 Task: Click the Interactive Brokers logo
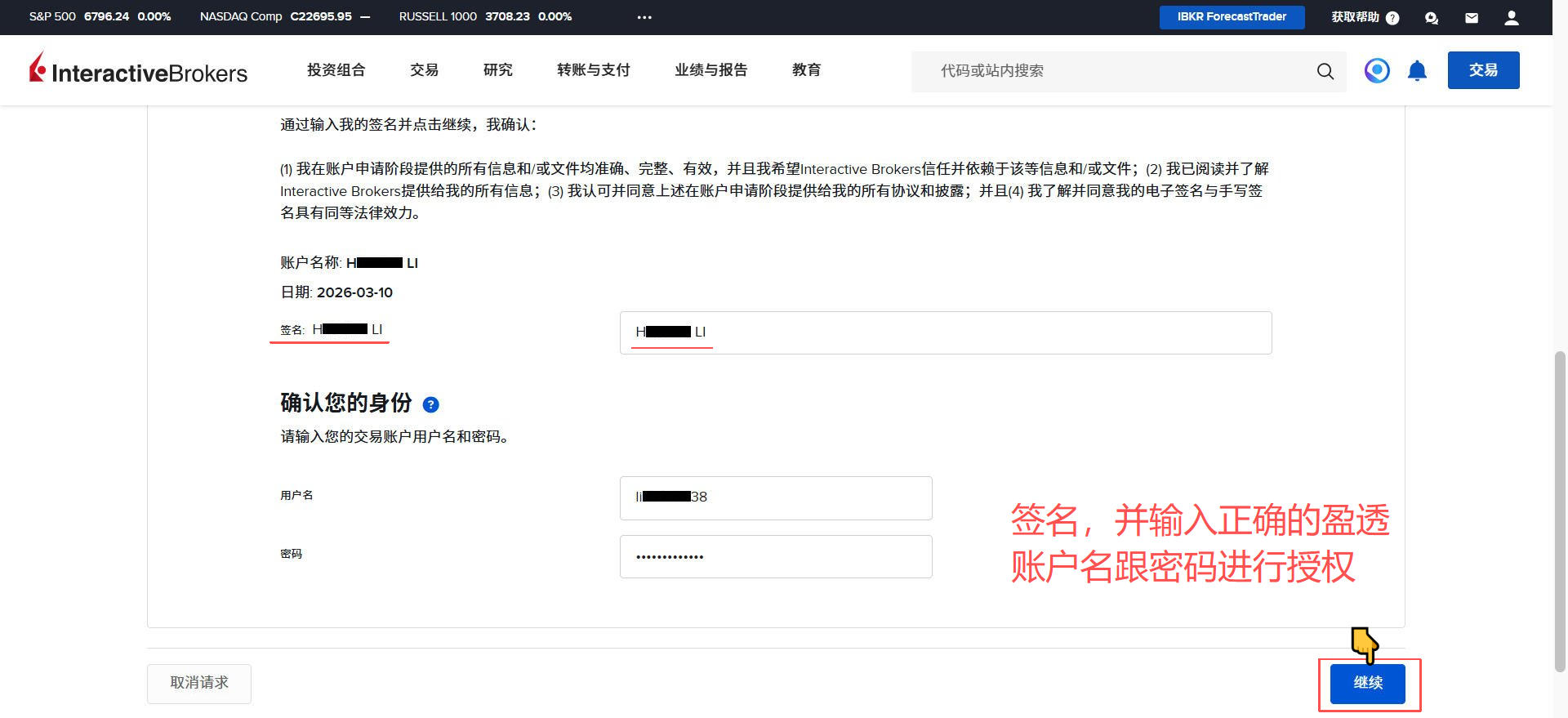pyautogui.click(x=139, y=70)
